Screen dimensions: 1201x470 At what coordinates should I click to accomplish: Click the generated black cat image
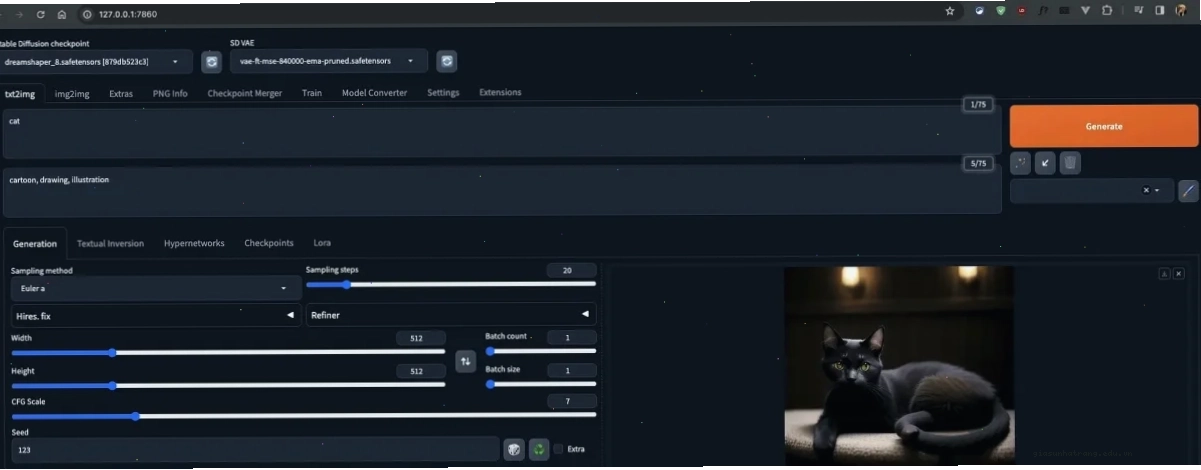[x=899, y=362]
